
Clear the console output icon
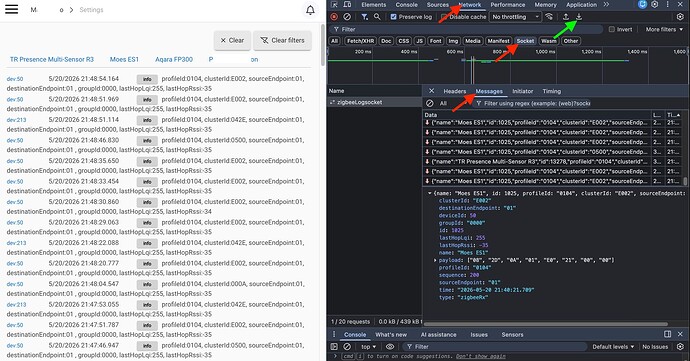[x=347, y=347]
